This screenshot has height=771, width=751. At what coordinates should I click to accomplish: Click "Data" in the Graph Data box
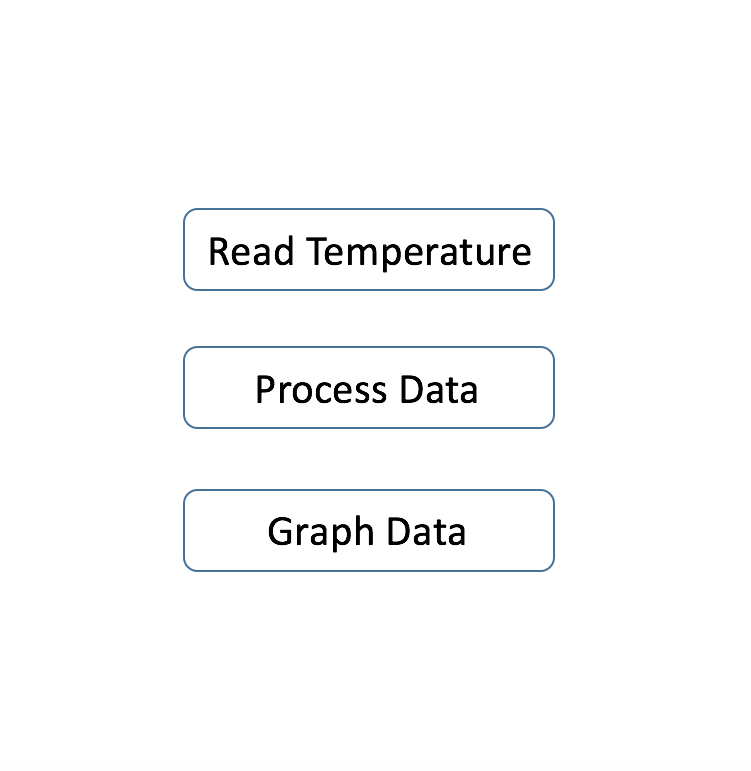(x=426, y=531)
